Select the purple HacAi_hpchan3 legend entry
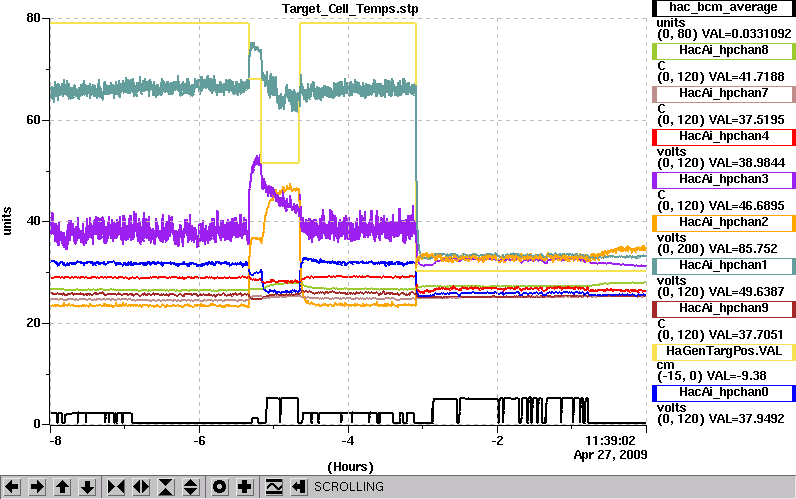 (x=723, y=180)
